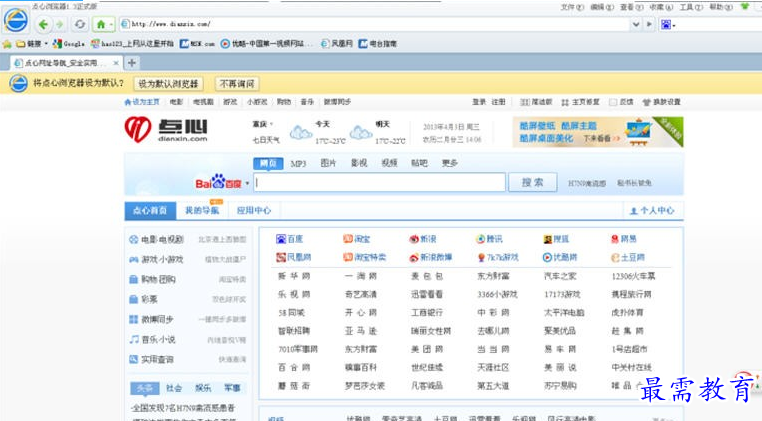Click 彩票 sidebar category
The height and width of the screenshot is (421, 762).
[x=143, y=299]
